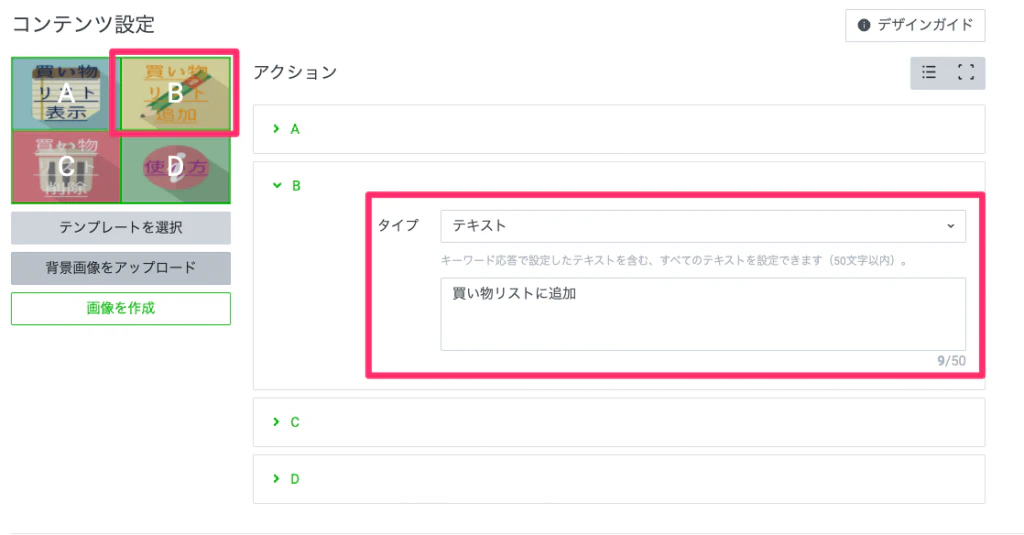Select tap area A with 買い物リスト表示 image
Screen dimensions: 1024x535
(x=66, y=94)
